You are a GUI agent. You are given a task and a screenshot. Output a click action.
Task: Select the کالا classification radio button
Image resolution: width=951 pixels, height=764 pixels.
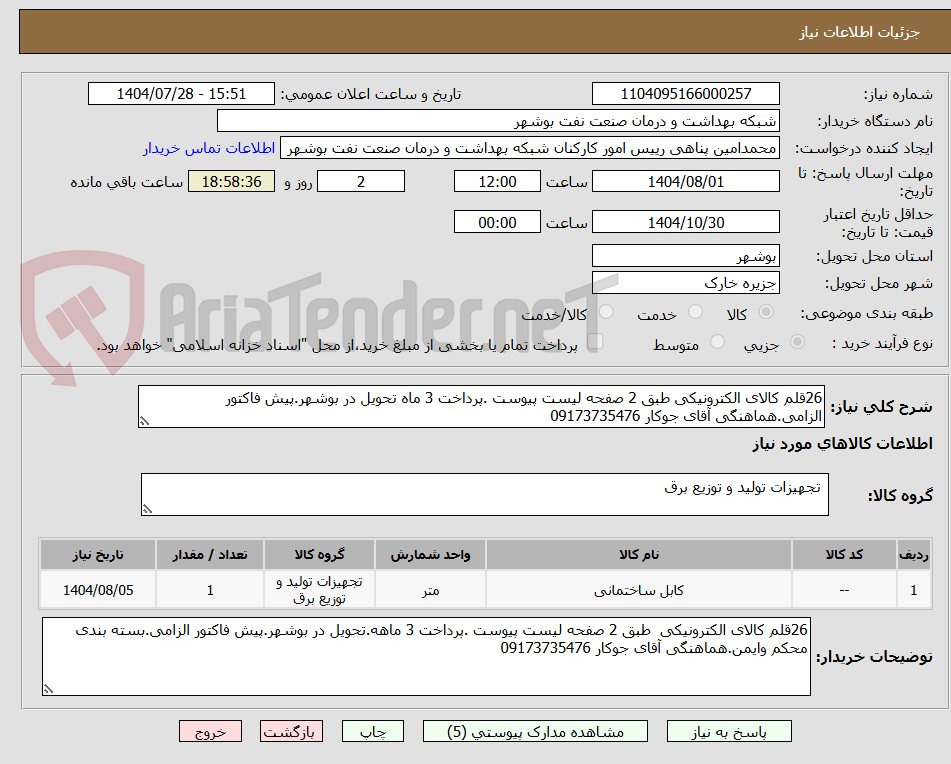coord(765,311)
